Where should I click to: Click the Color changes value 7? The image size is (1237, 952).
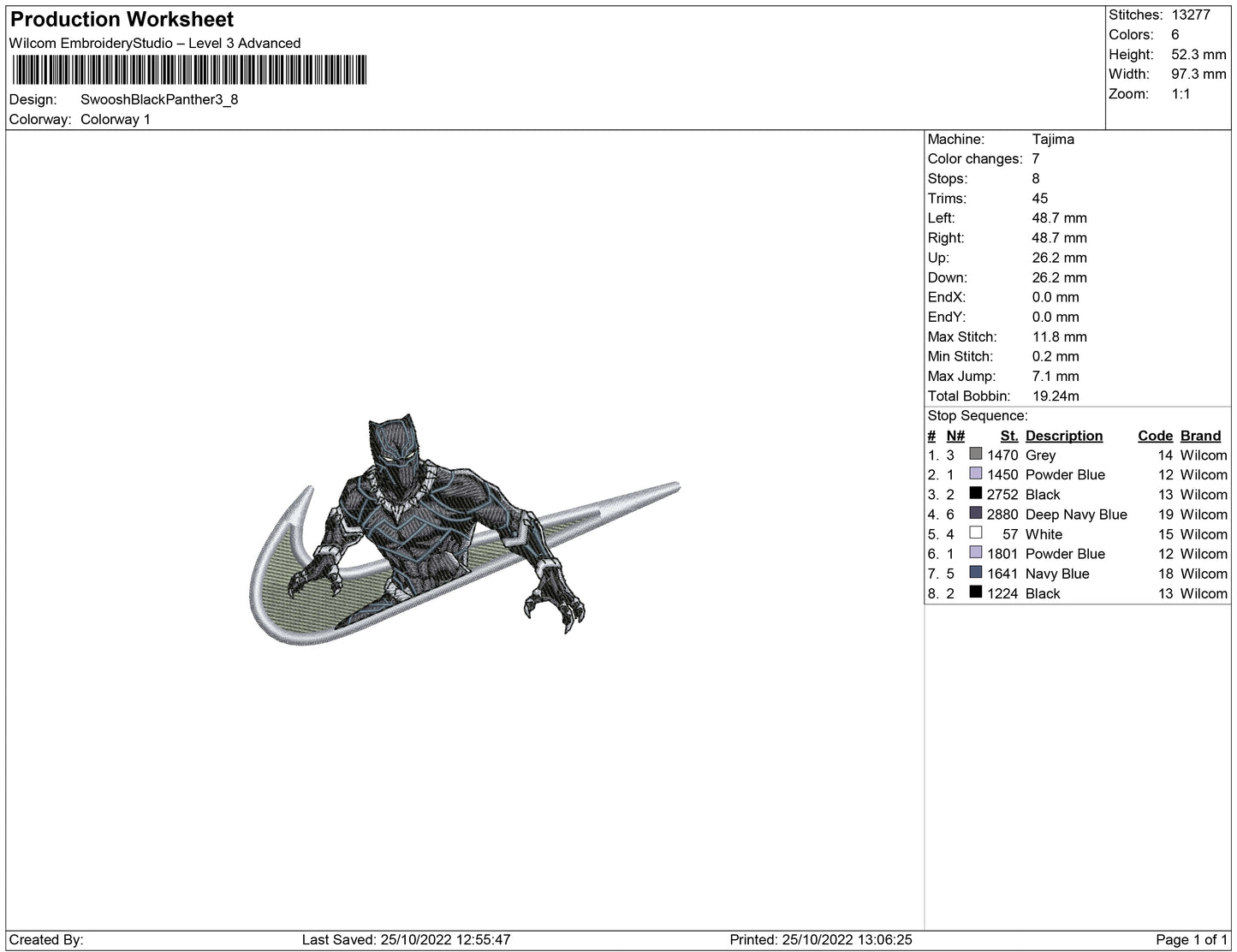tap(1036, 158)
